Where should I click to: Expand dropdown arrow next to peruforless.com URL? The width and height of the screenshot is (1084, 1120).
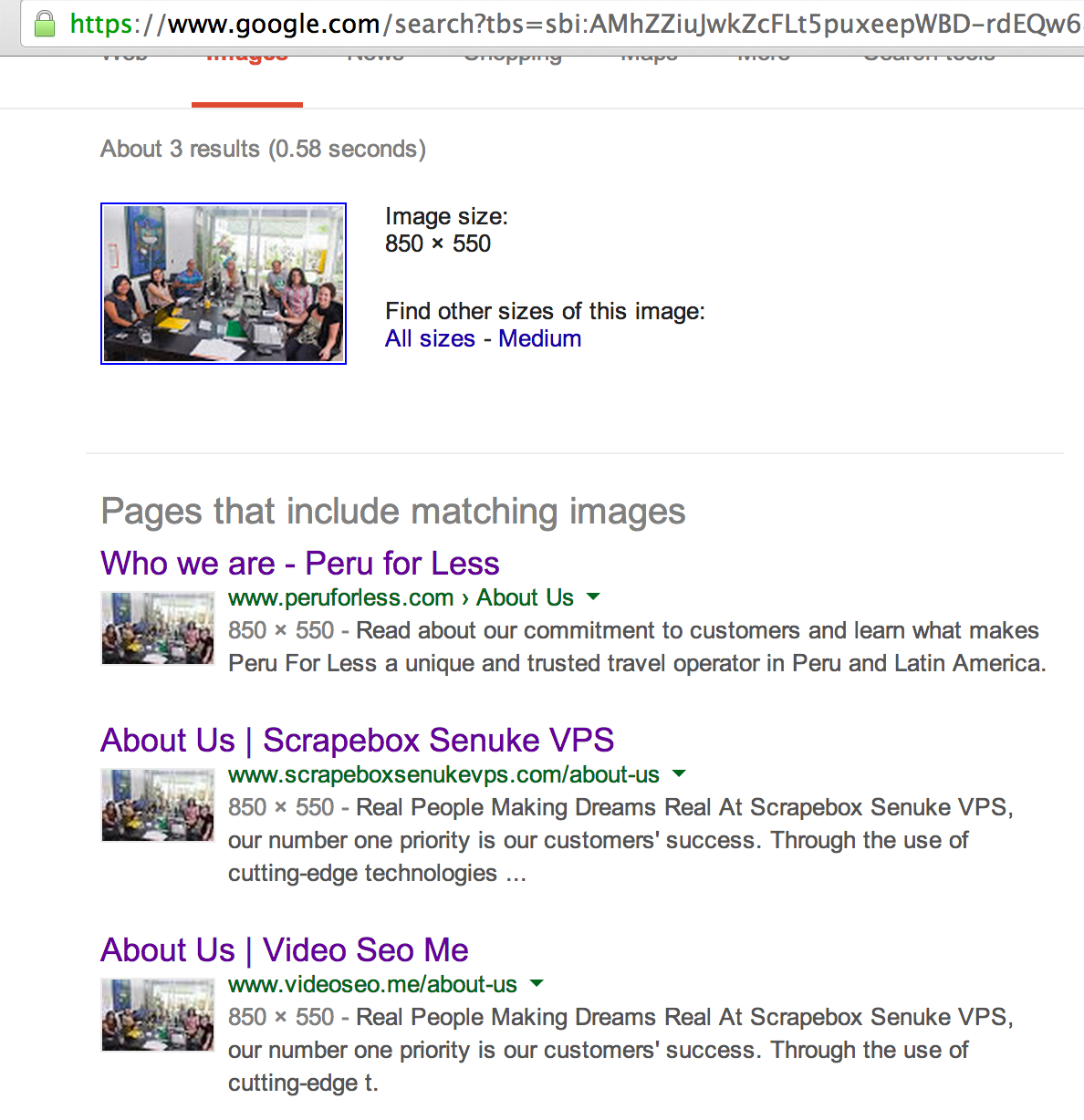[x=593, y=596]
